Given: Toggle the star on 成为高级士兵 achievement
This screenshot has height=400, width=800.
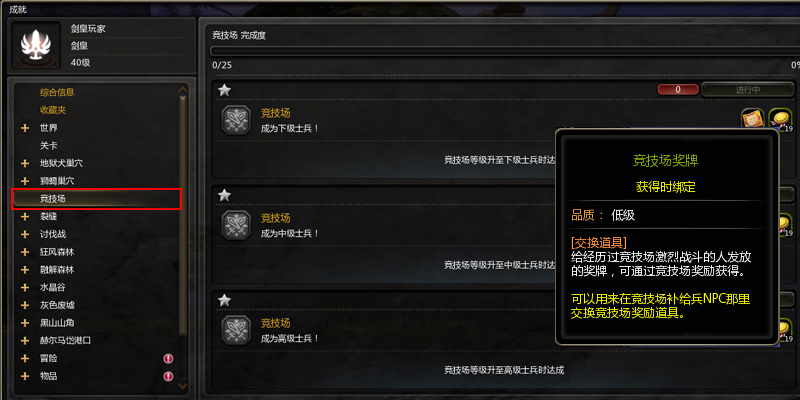Looking at the screenshot, I should pos(224,300).
